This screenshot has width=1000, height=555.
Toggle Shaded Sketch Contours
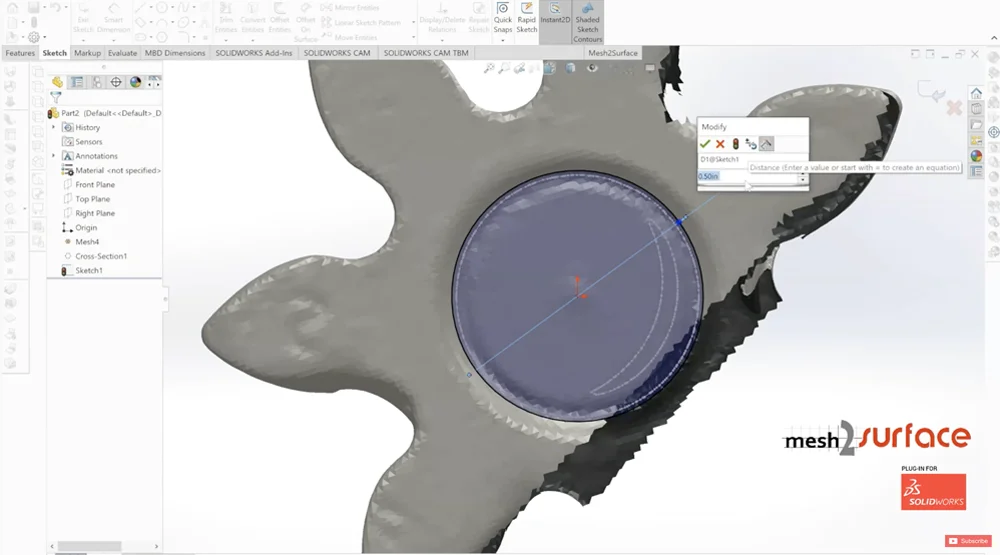click(588, 22)
